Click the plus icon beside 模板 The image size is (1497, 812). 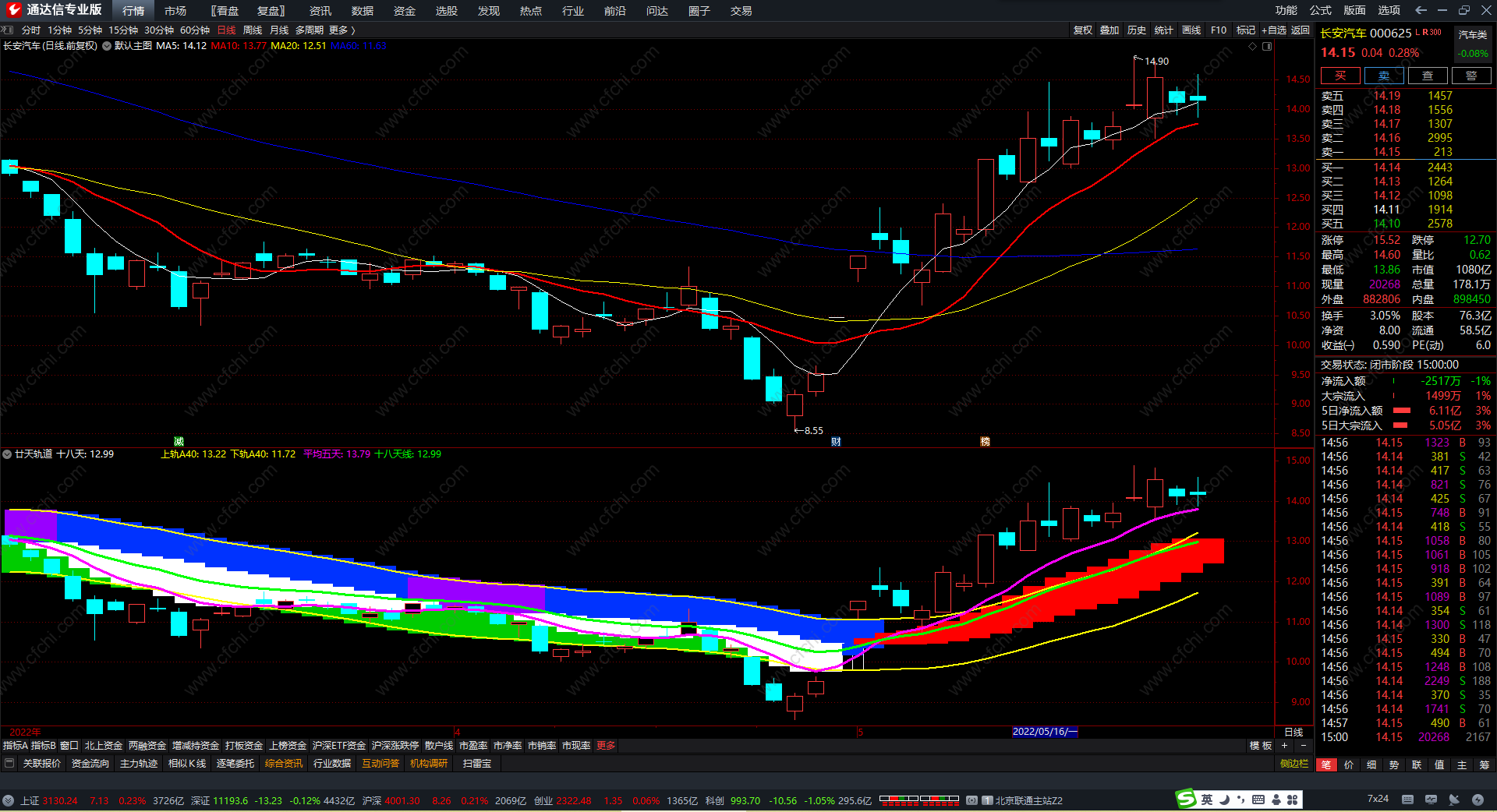click(x=1284, y=746)
